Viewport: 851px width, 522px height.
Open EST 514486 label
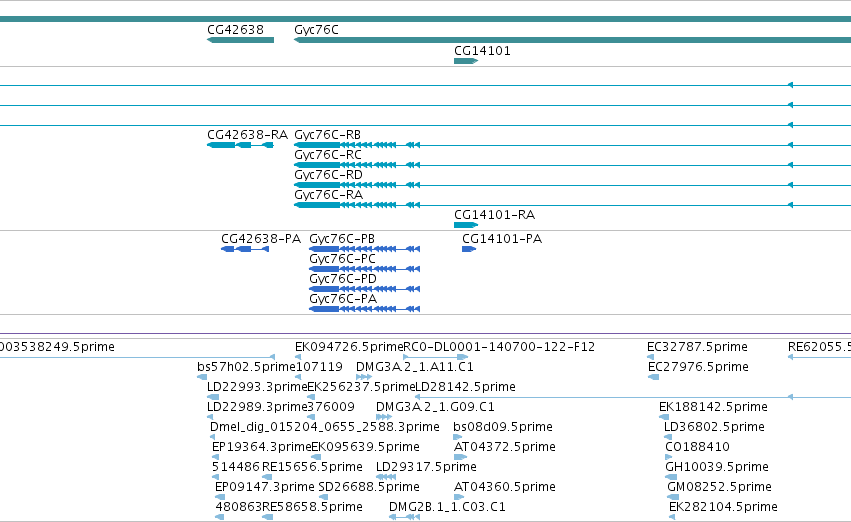click(x=236, y=467)
